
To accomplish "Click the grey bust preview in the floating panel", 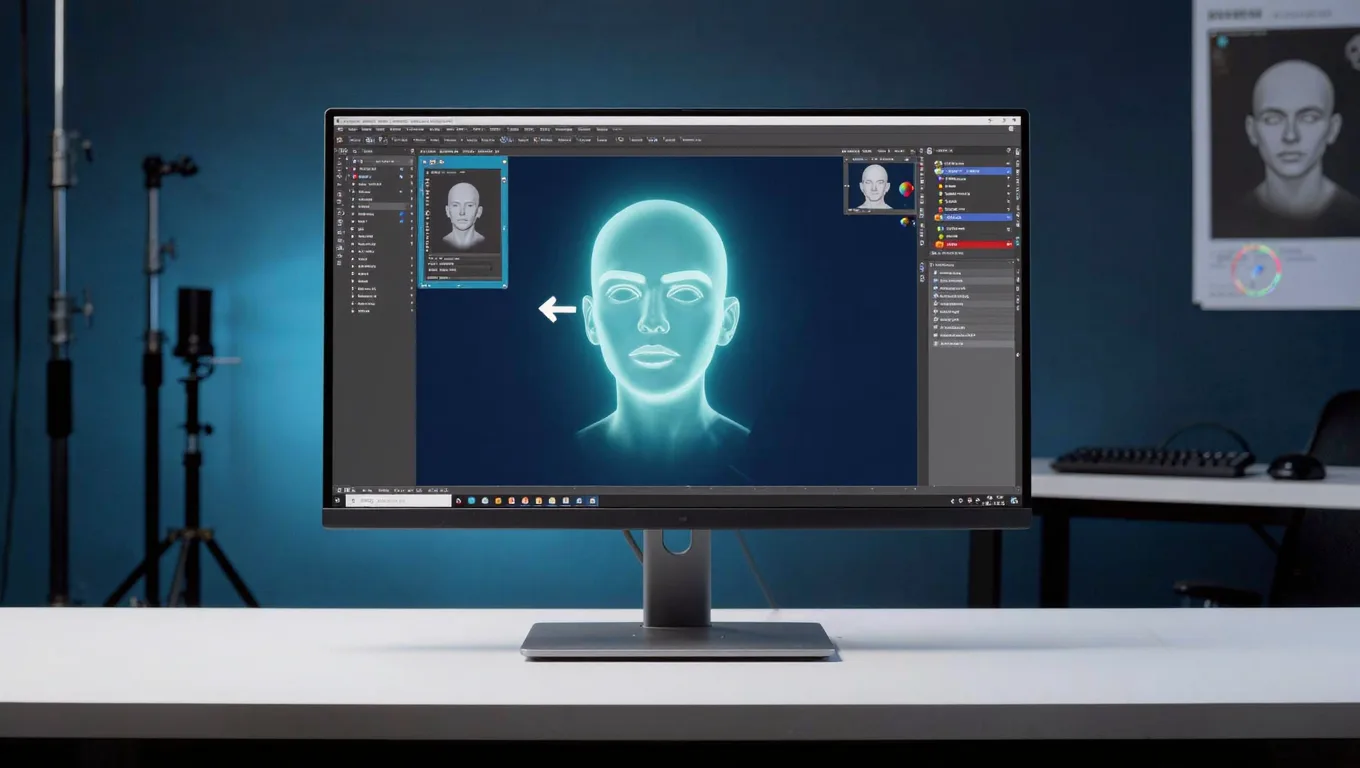I will pos(463,216).
